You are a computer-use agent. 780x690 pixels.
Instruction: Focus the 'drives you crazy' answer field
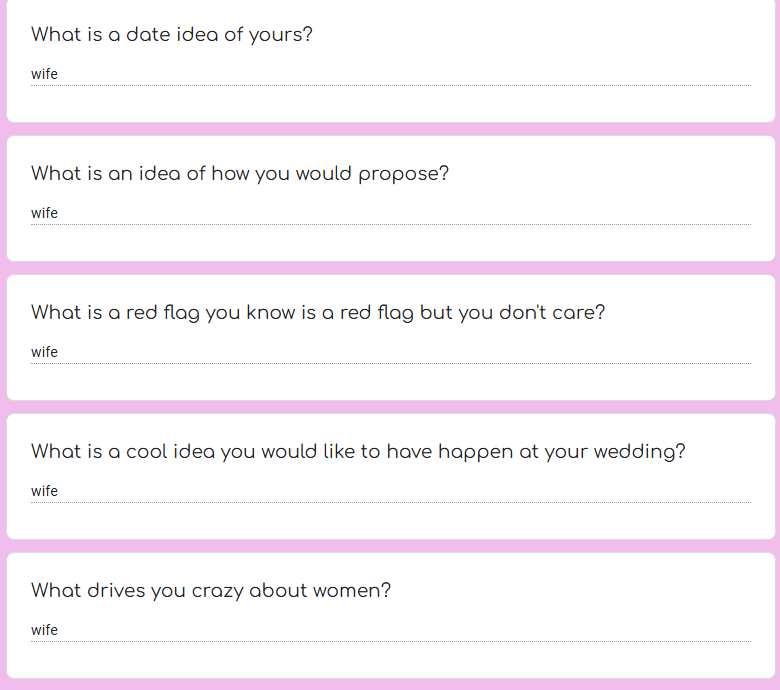[390, 630]
